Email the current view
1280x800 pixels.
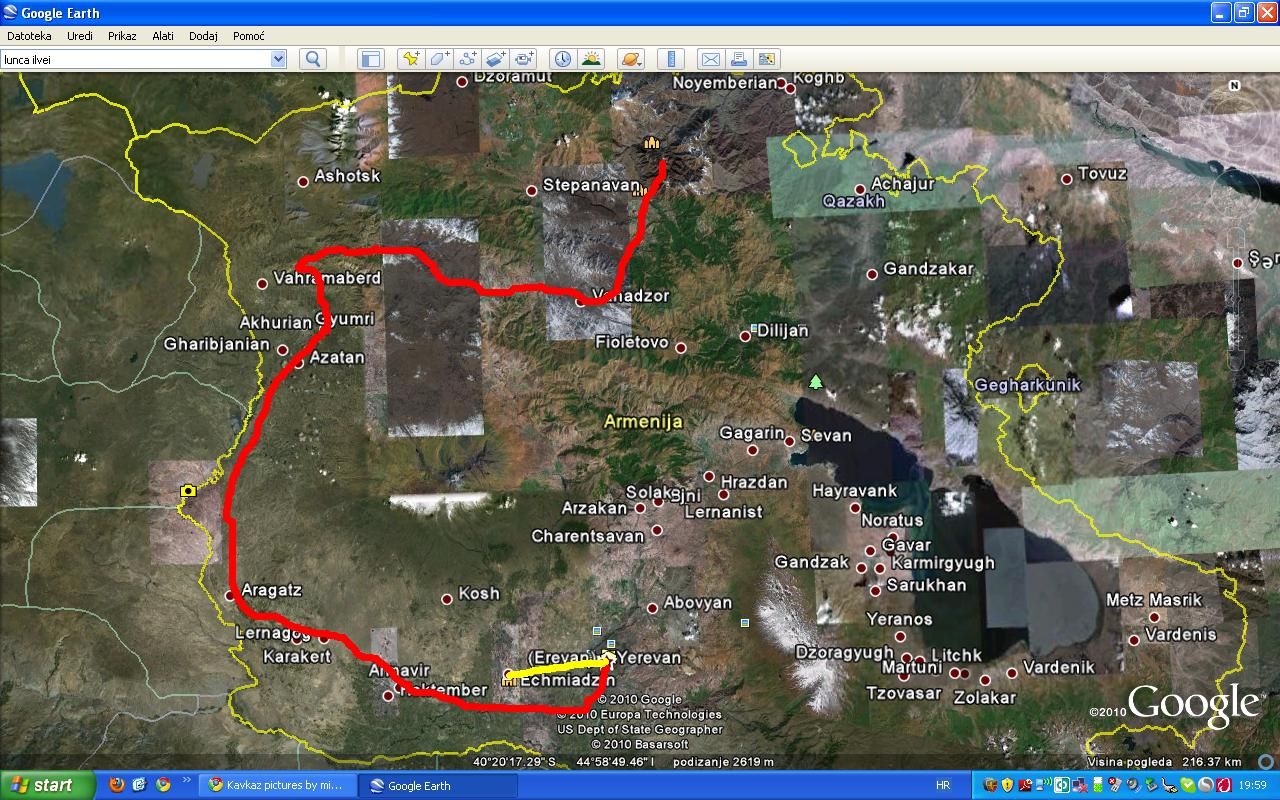[710, 59]
